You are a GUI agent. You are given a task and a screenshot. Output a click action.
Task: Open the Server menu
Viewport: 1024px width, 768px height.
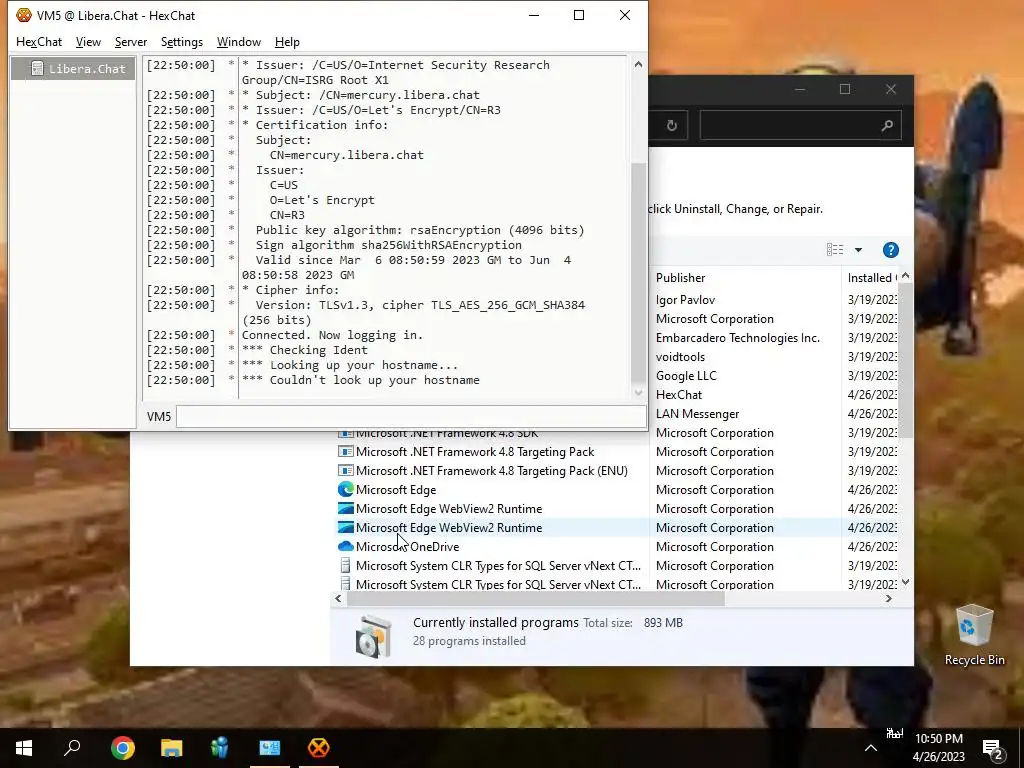click(x=131, y=42)
